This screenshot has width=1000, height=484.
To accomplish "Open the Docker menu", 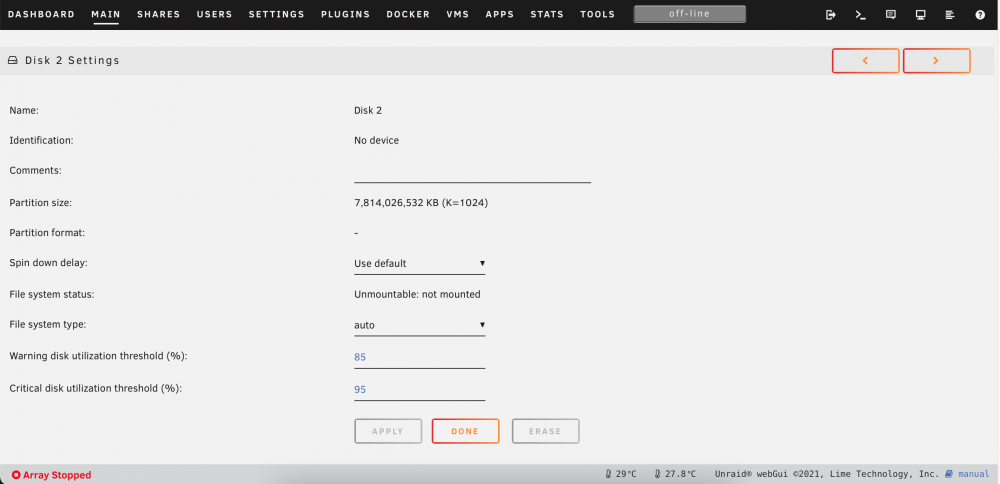I will pyautogui.click(x=408, y=14).
